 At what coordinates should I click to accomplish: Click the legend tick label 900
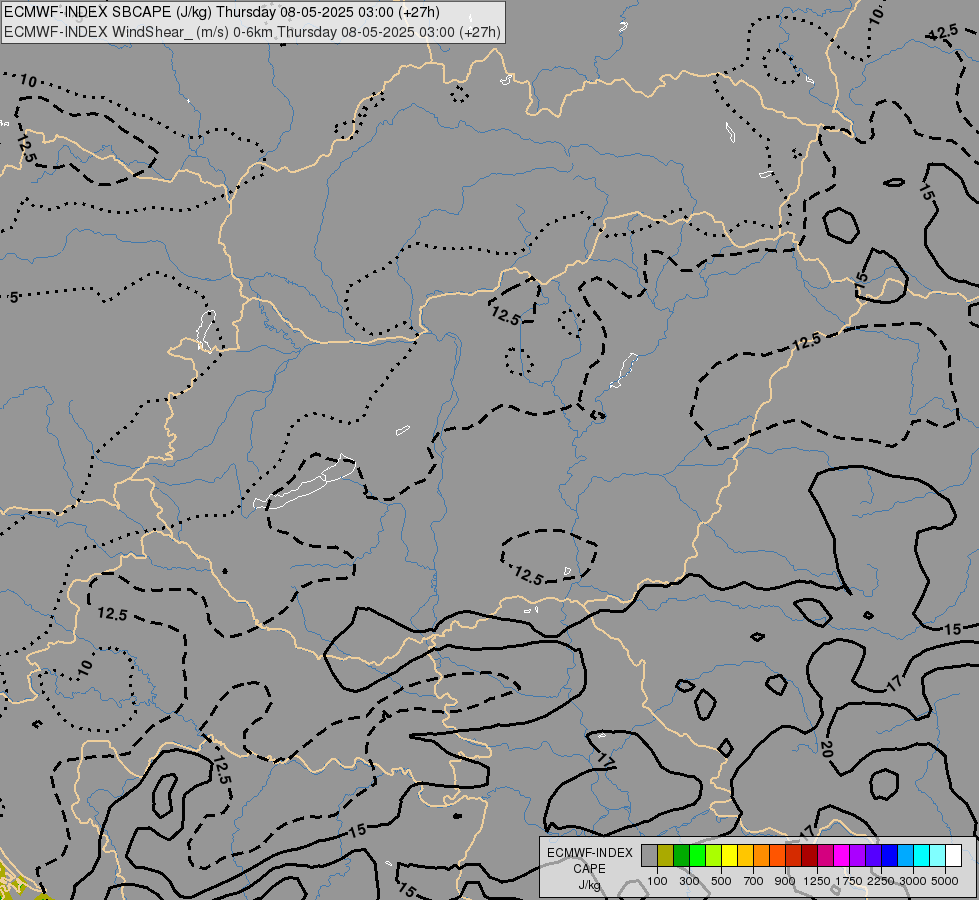[785, 881]
